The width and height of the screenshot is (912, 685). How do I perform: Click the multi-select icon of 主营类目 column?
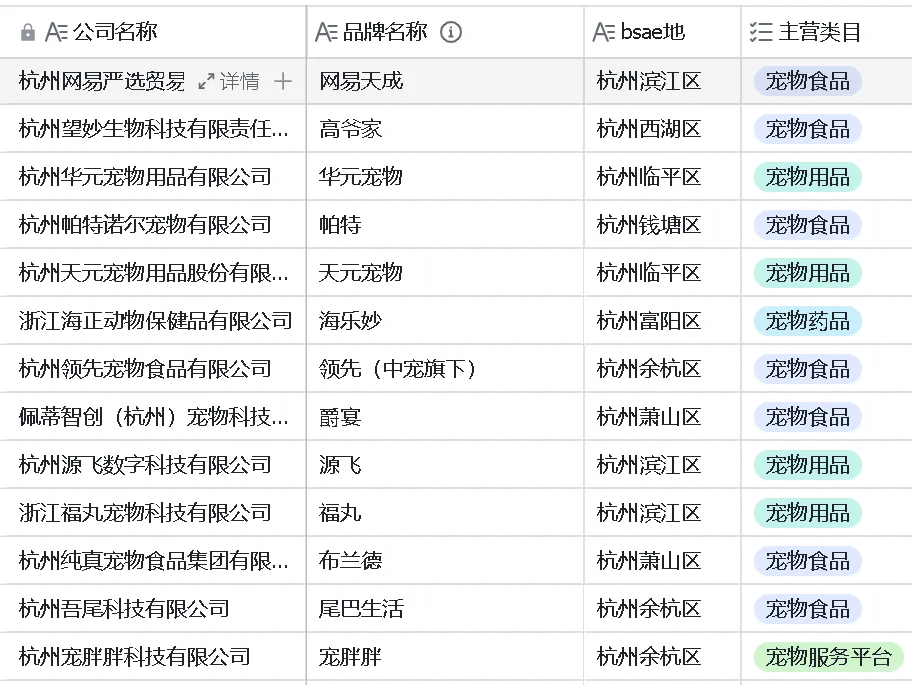[x=761, y=32]
